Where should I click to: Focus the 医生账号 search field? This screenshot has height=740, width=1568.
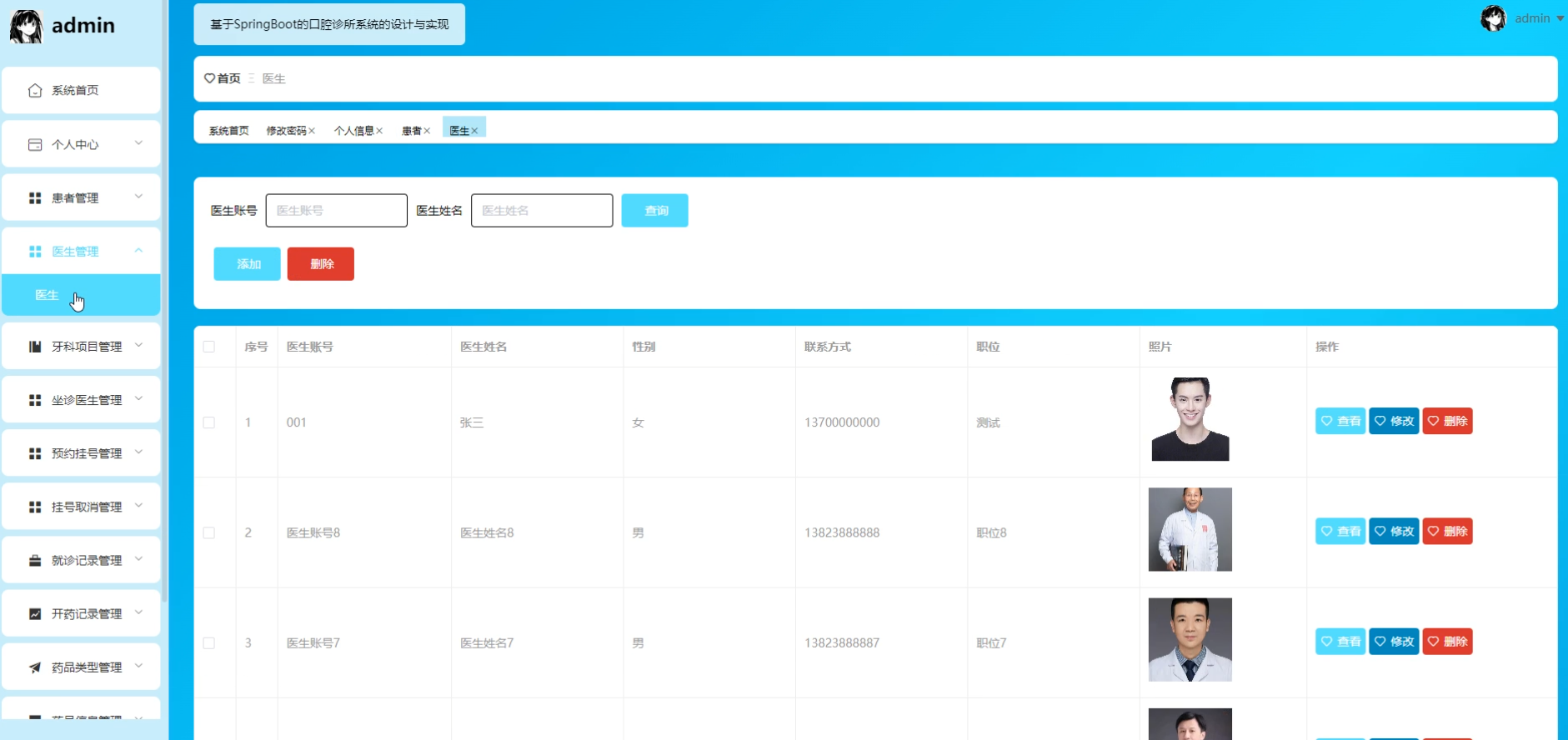click(337, 210)
